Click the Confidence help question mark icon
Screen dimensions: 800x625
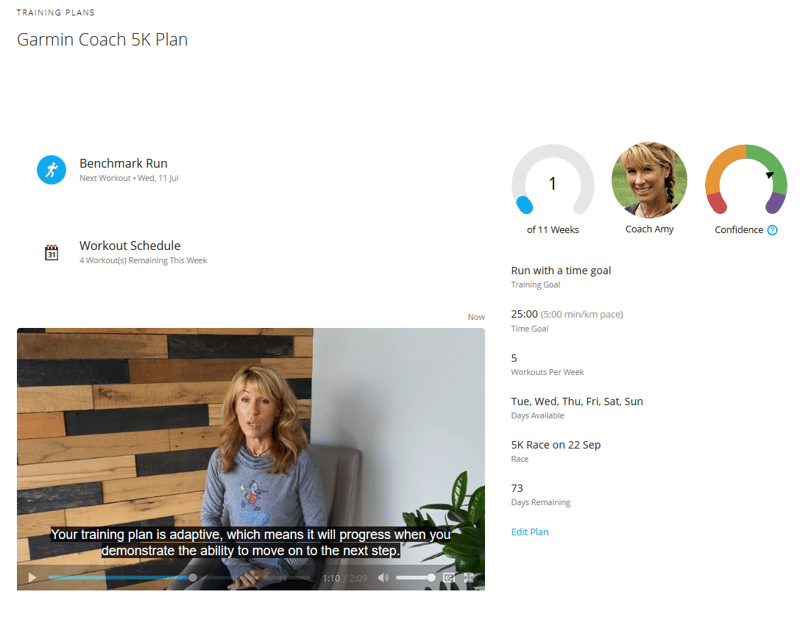click(772, 230)
